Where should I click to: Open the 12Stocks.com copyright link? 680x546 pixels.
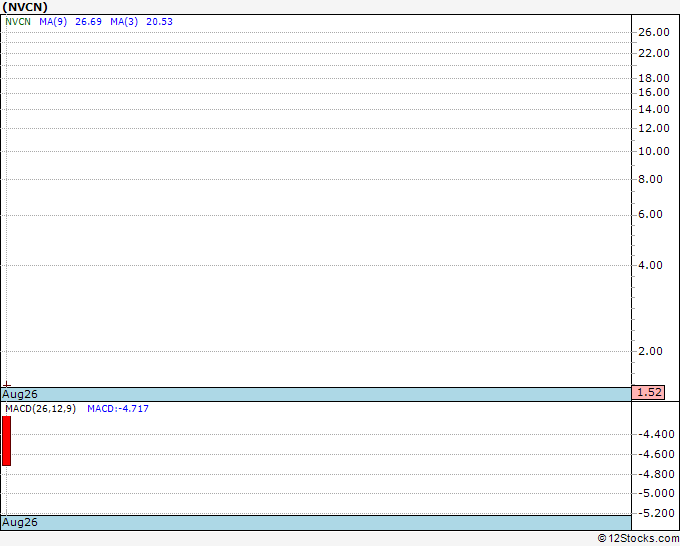pyautogui.click(x=638, y=538)
